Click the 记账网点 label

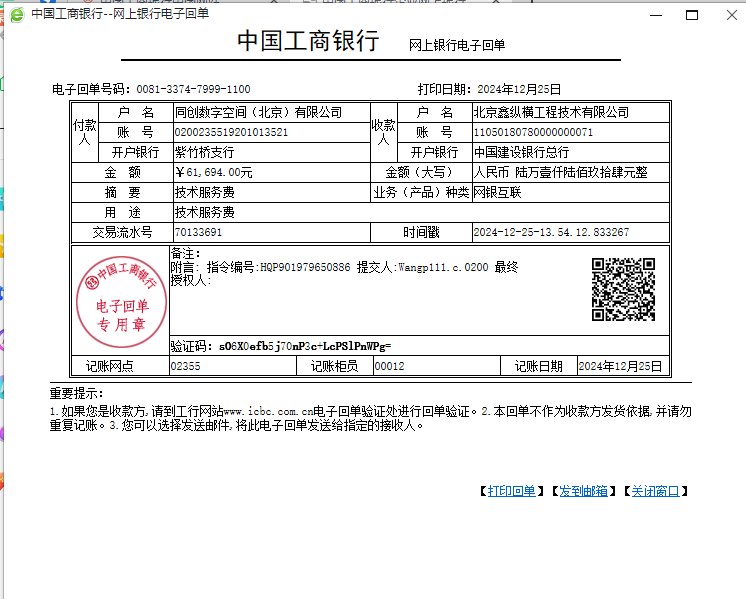click(110, 366)
